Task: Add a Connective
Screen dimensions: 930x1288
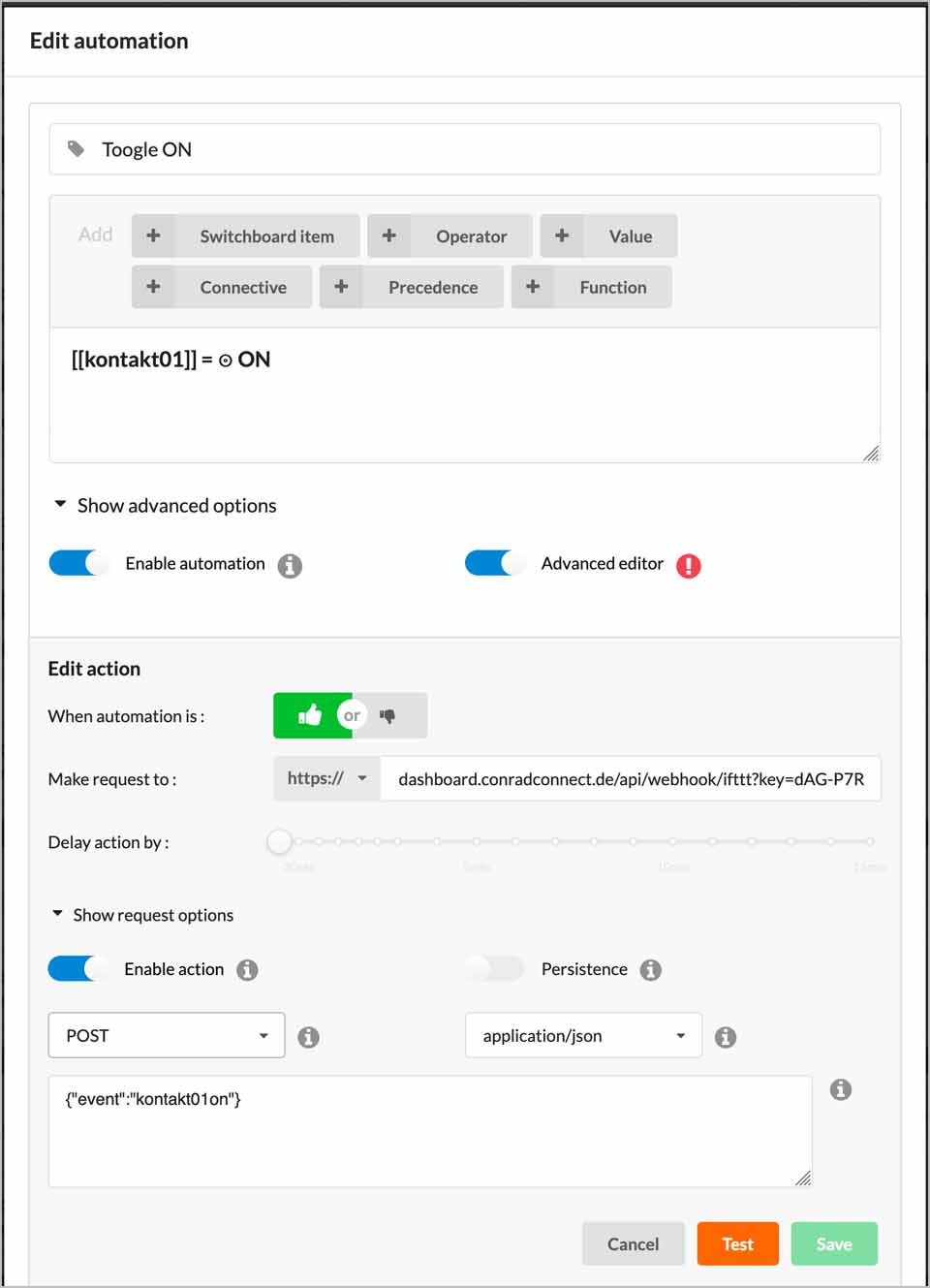Action: [222, 287]
